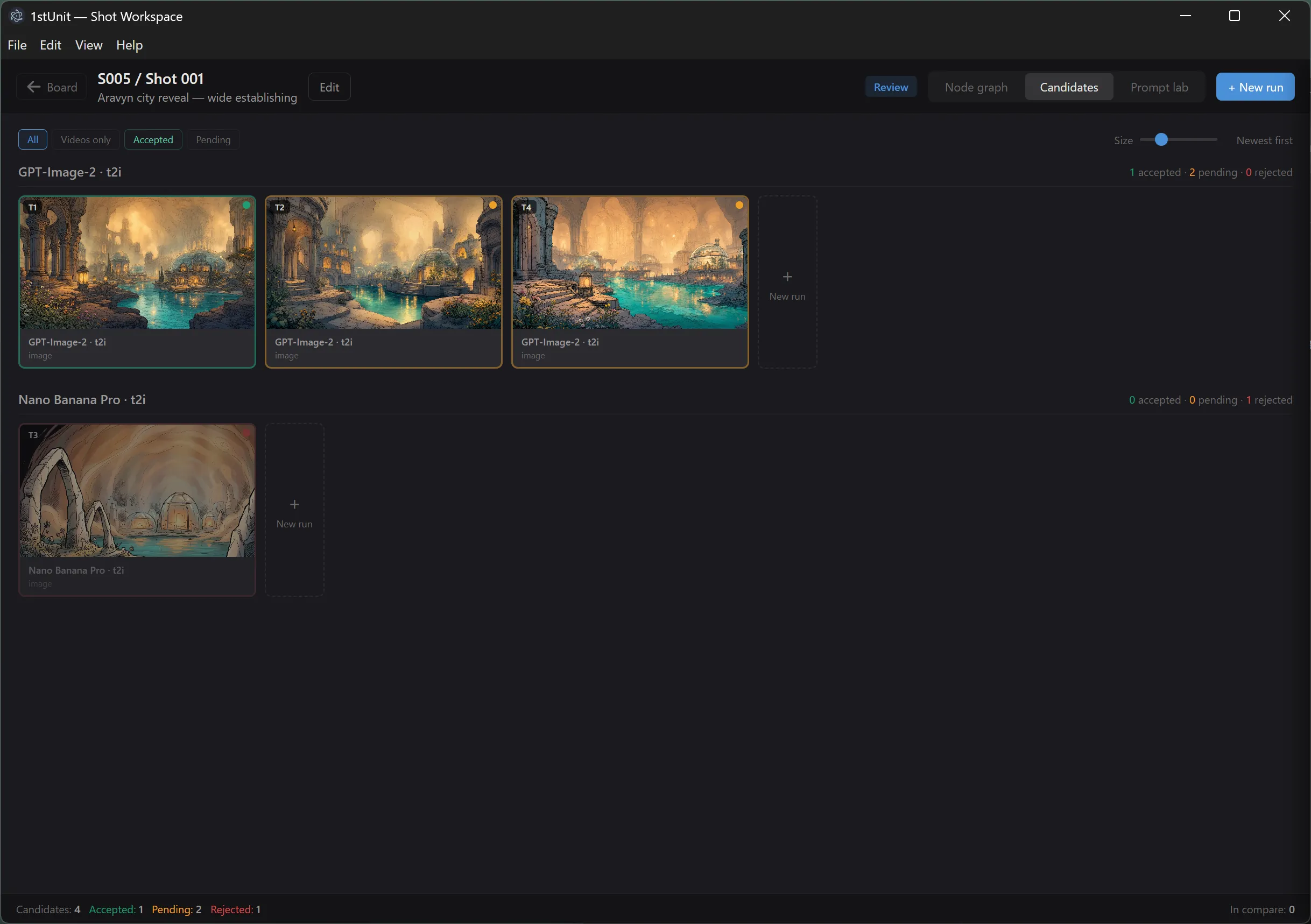This screenshot has width=1311, height=924.
Task: Start a new run with blue button
Action: click(1254, 87)
